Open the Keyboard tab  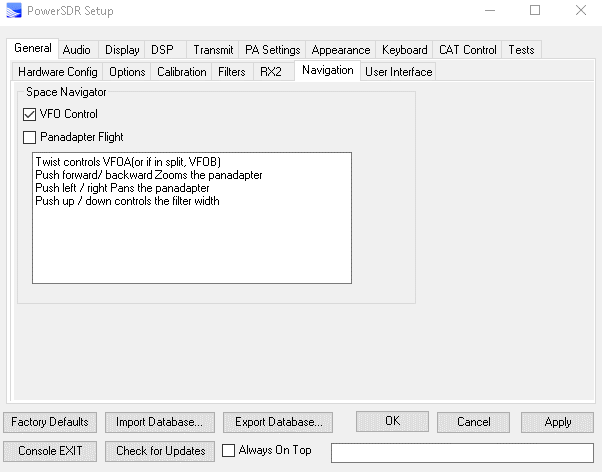pos(405,50)
